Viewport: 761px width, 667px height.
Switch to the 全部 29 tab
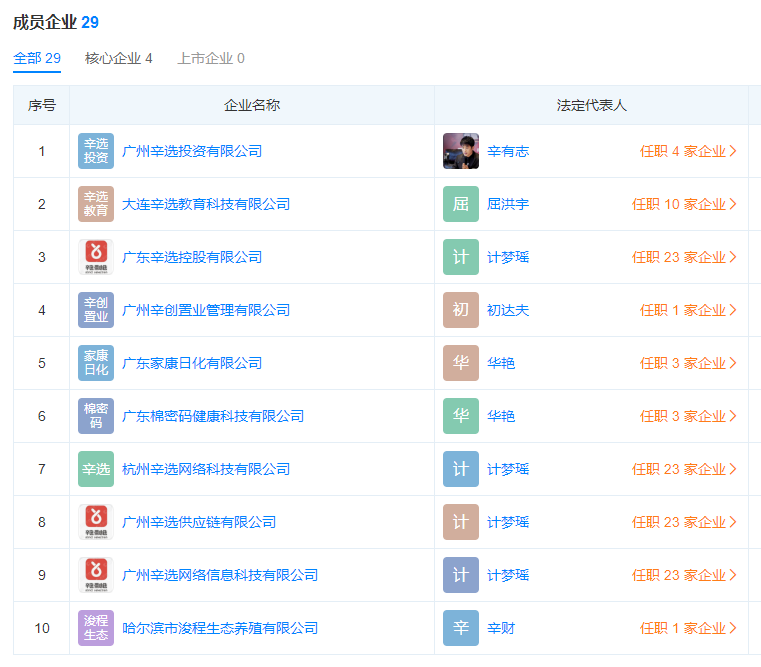tap(37, 58)
